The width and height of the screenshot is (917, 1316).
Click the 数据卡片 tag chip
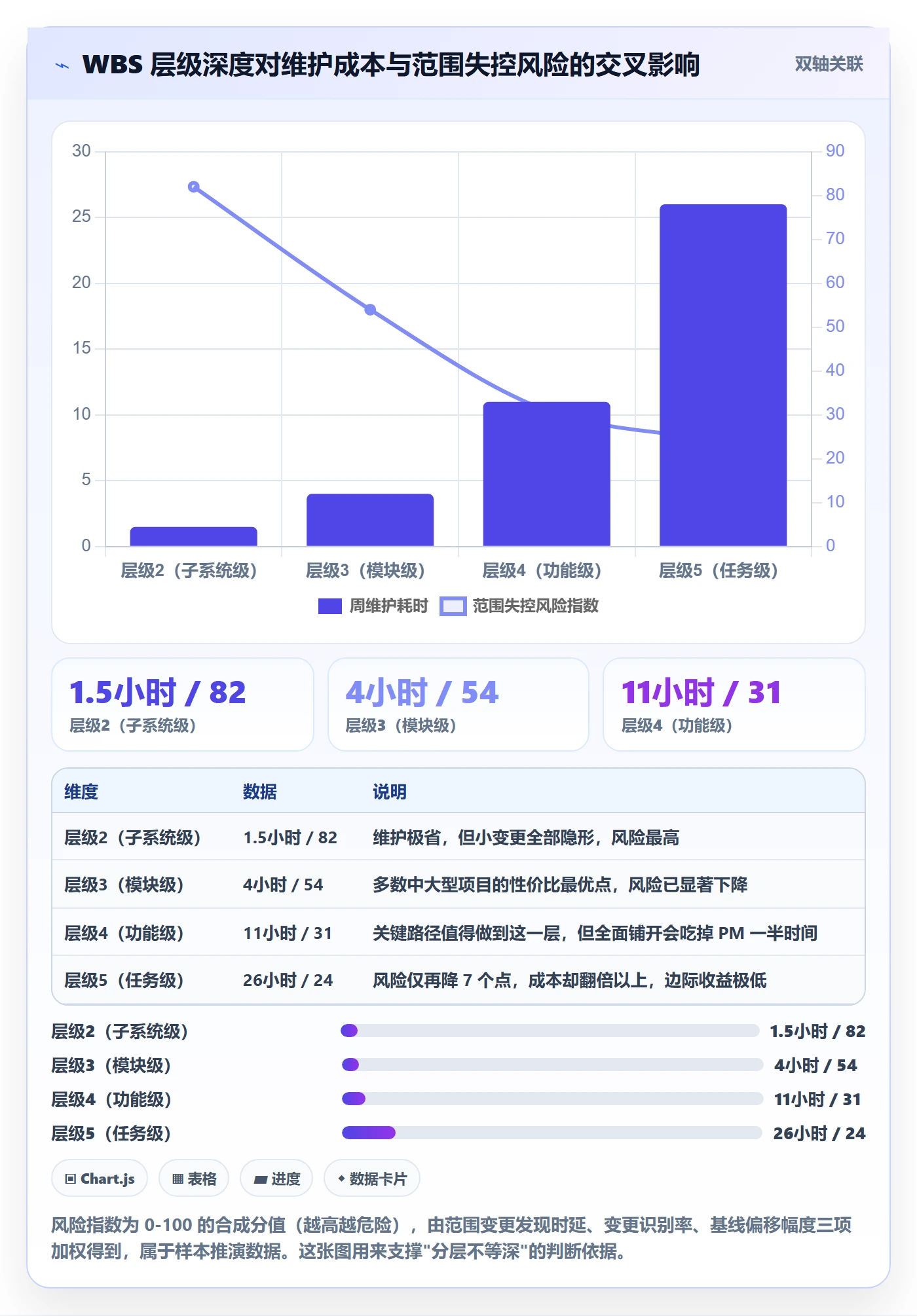tap(372, 1179)
